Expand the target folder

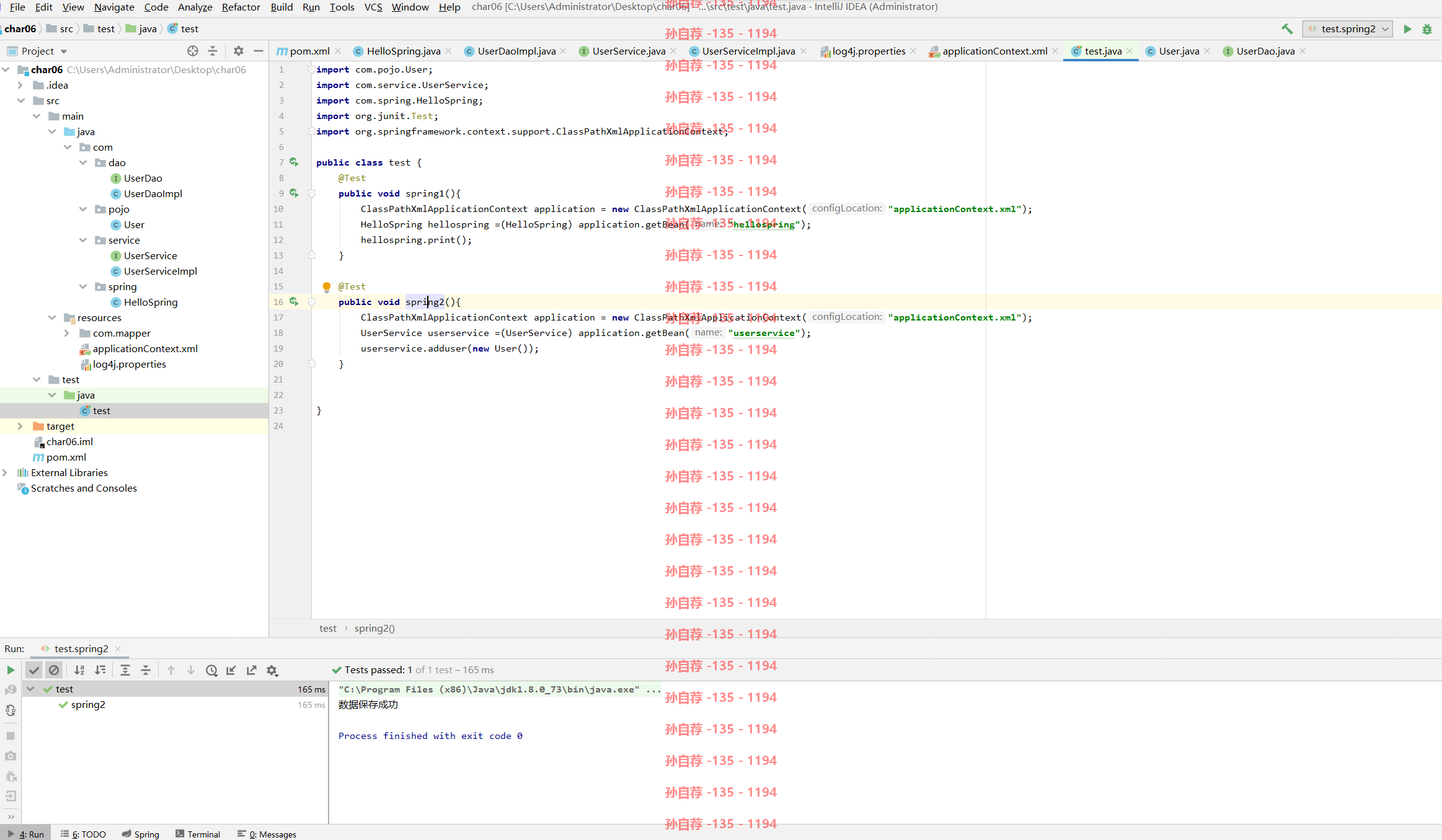click(x=20, y=426)
